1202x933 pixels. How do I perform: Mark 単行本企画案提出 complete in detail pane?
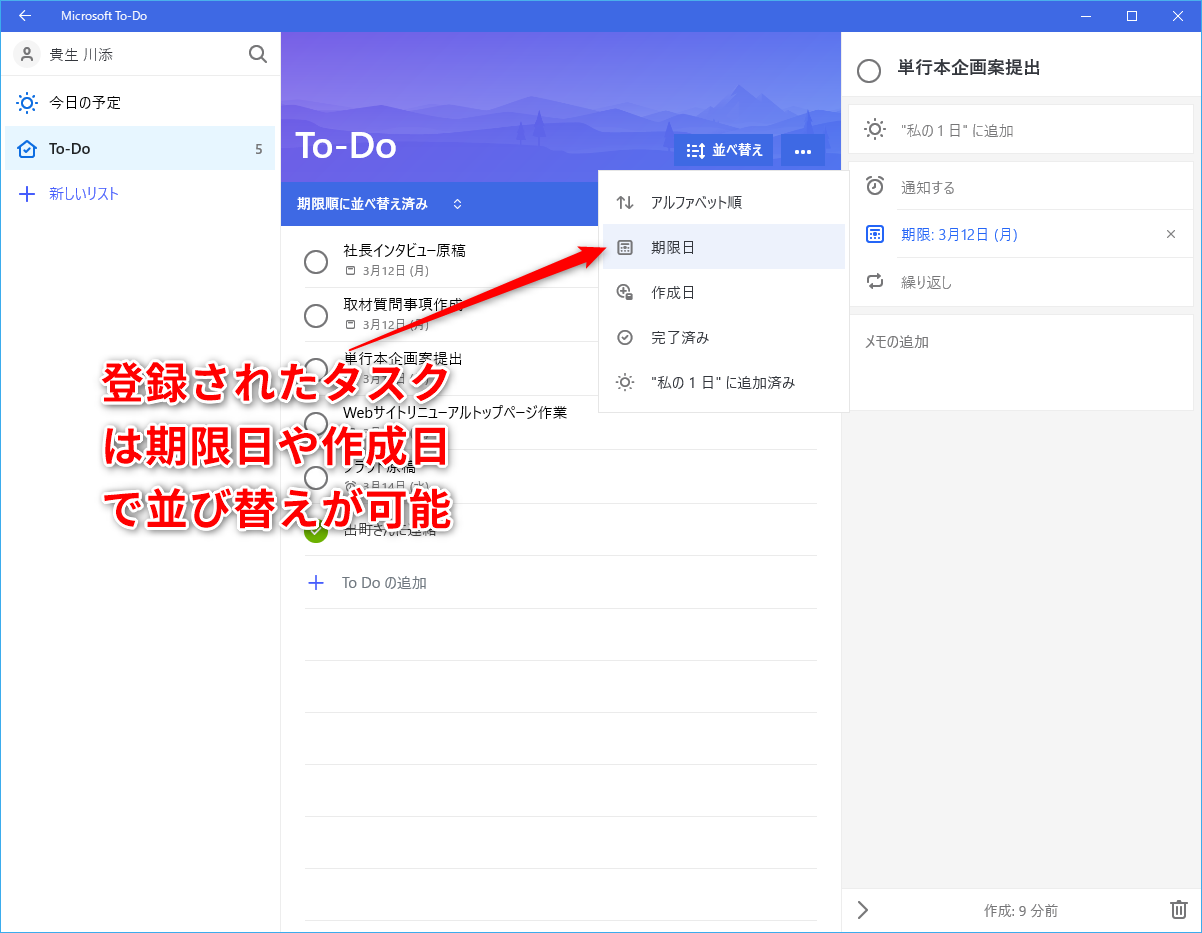(x=869, y=70)
